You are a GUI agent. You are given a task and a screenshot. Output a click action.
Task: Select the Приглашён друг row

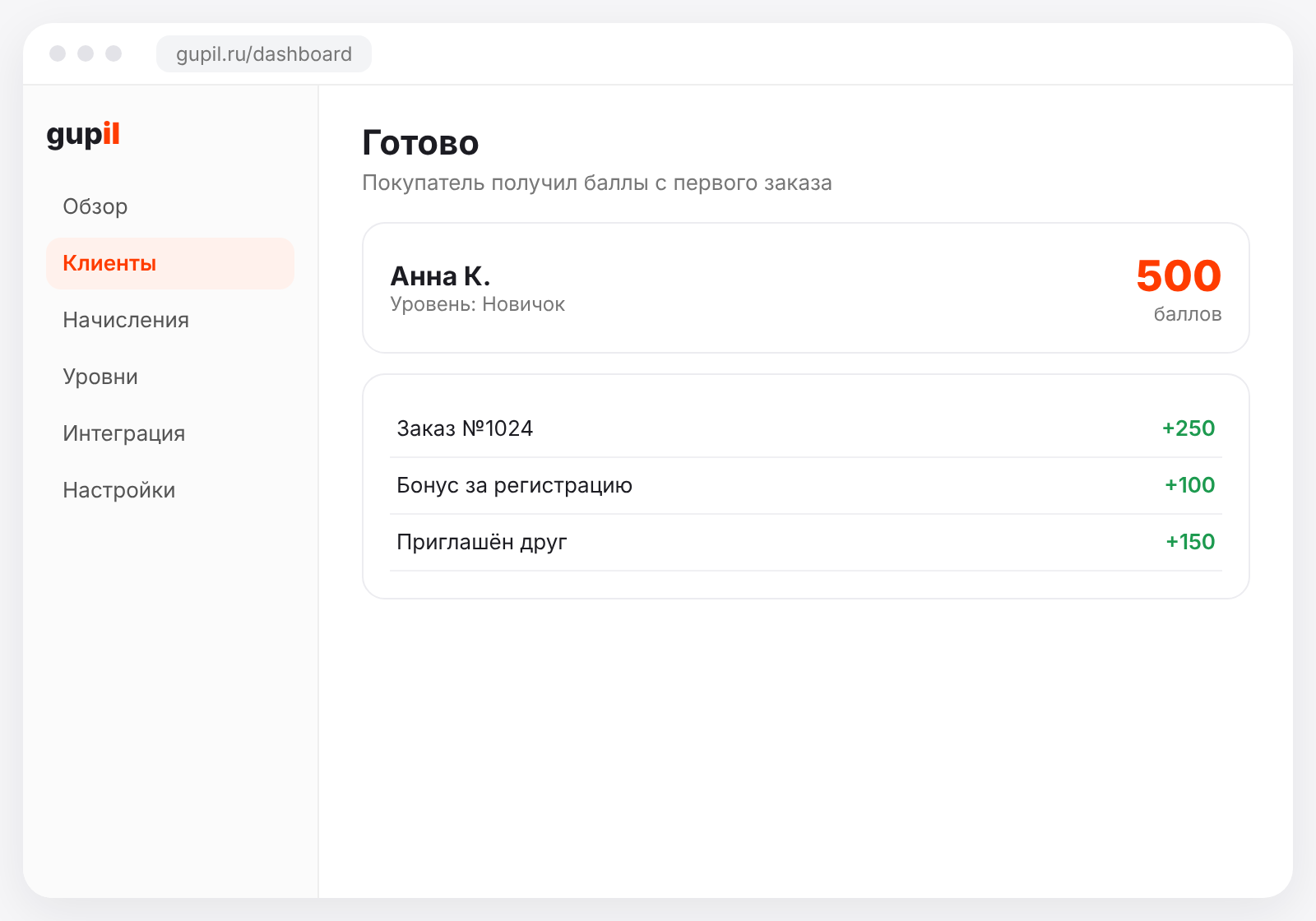(806, 542)
